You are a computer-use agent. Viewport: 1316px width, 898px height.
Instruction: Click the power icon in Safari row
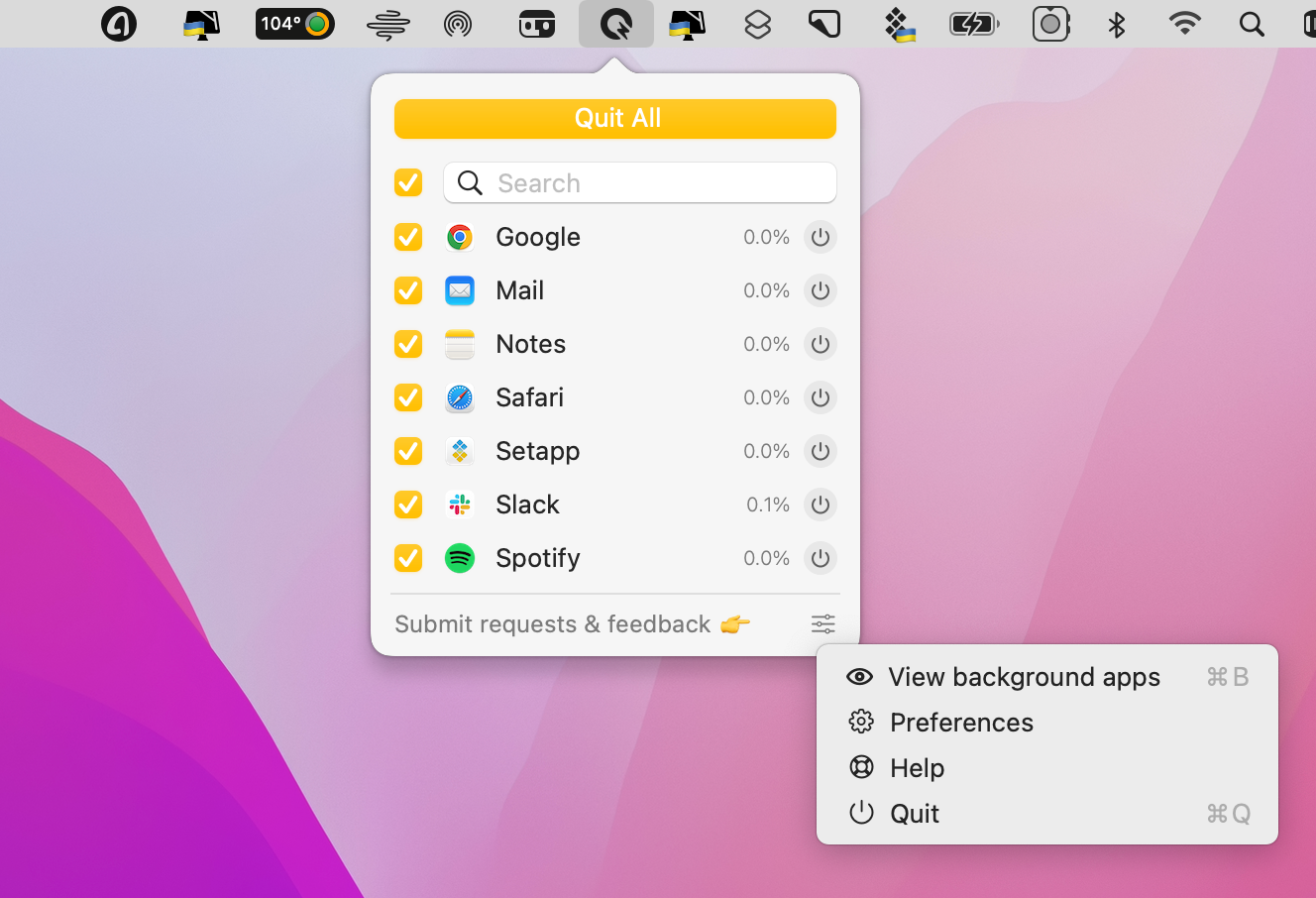pos(821,397)
